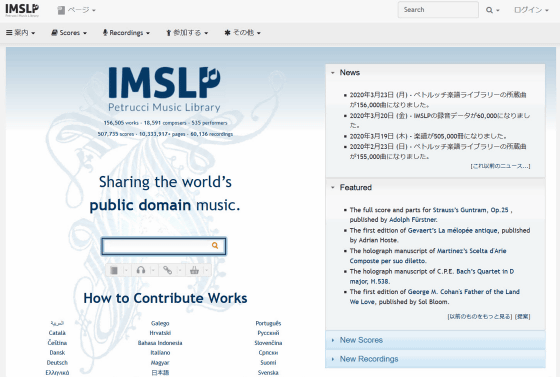This screenshot has width=560, height=377.
Task: Open the Recordings menu
Action: tap(126, 32)
